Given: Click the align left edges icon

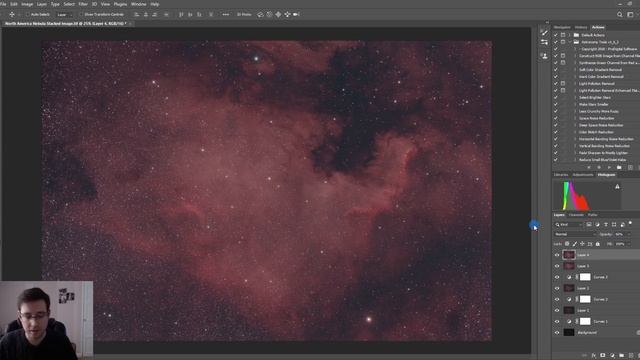Looking at the screenshot, I should 137,14.
